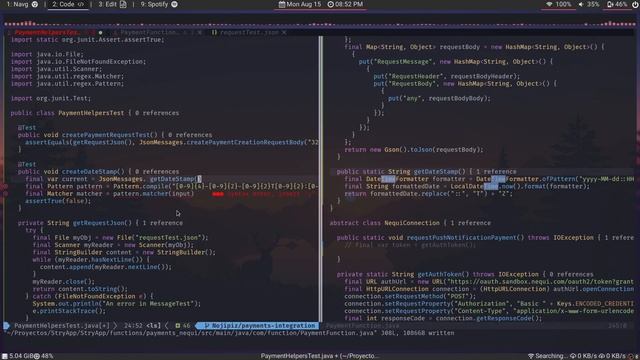
Task: Click the Pattern.compile regex line
Action: point(171,187)
